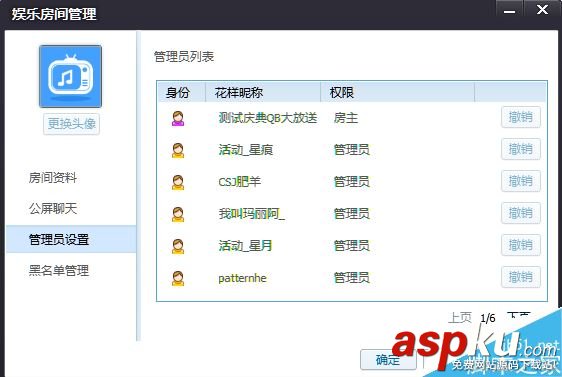
Task: Revoke admin patternhe with 撤销
Action: [x=521, y=277]
